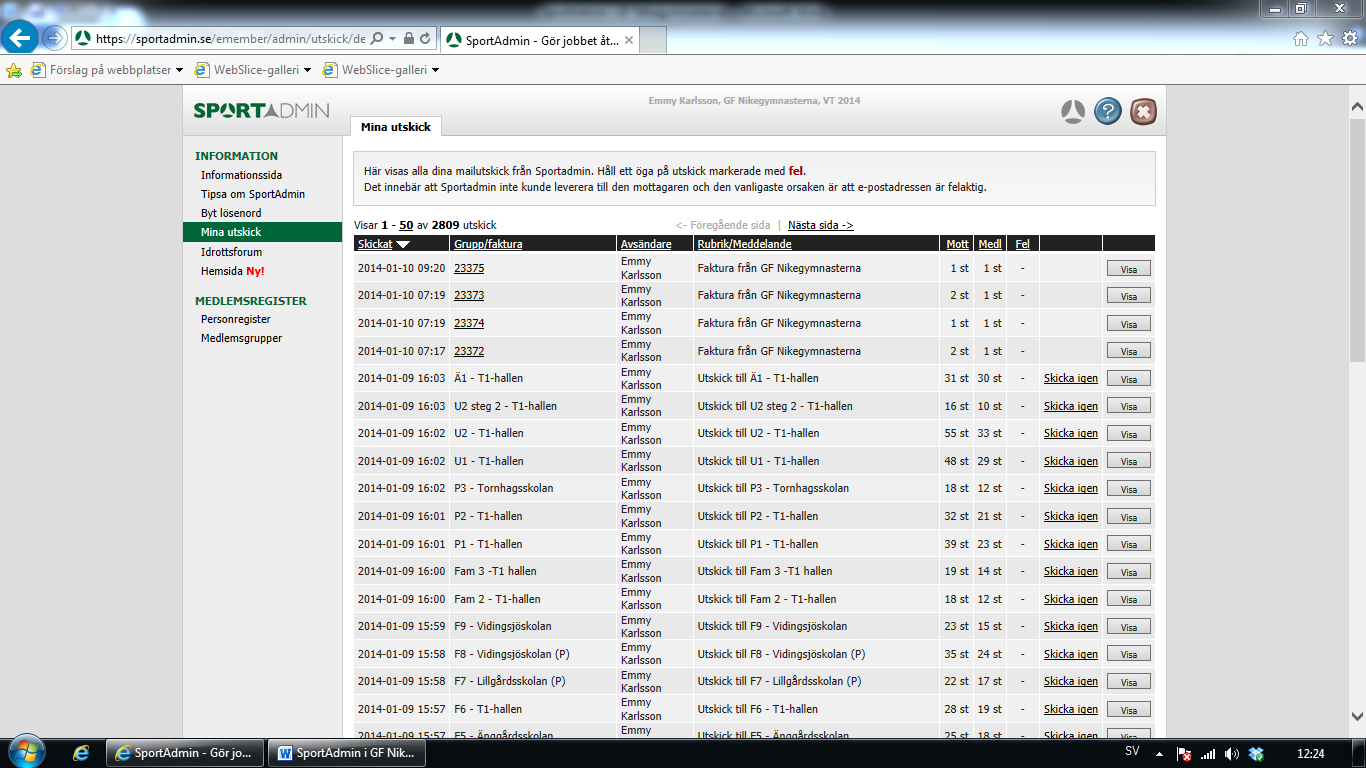Viewport: 1366px width, 768px height.
Task: Open invoice 23373 link
Action: click(x=469, y=295)
